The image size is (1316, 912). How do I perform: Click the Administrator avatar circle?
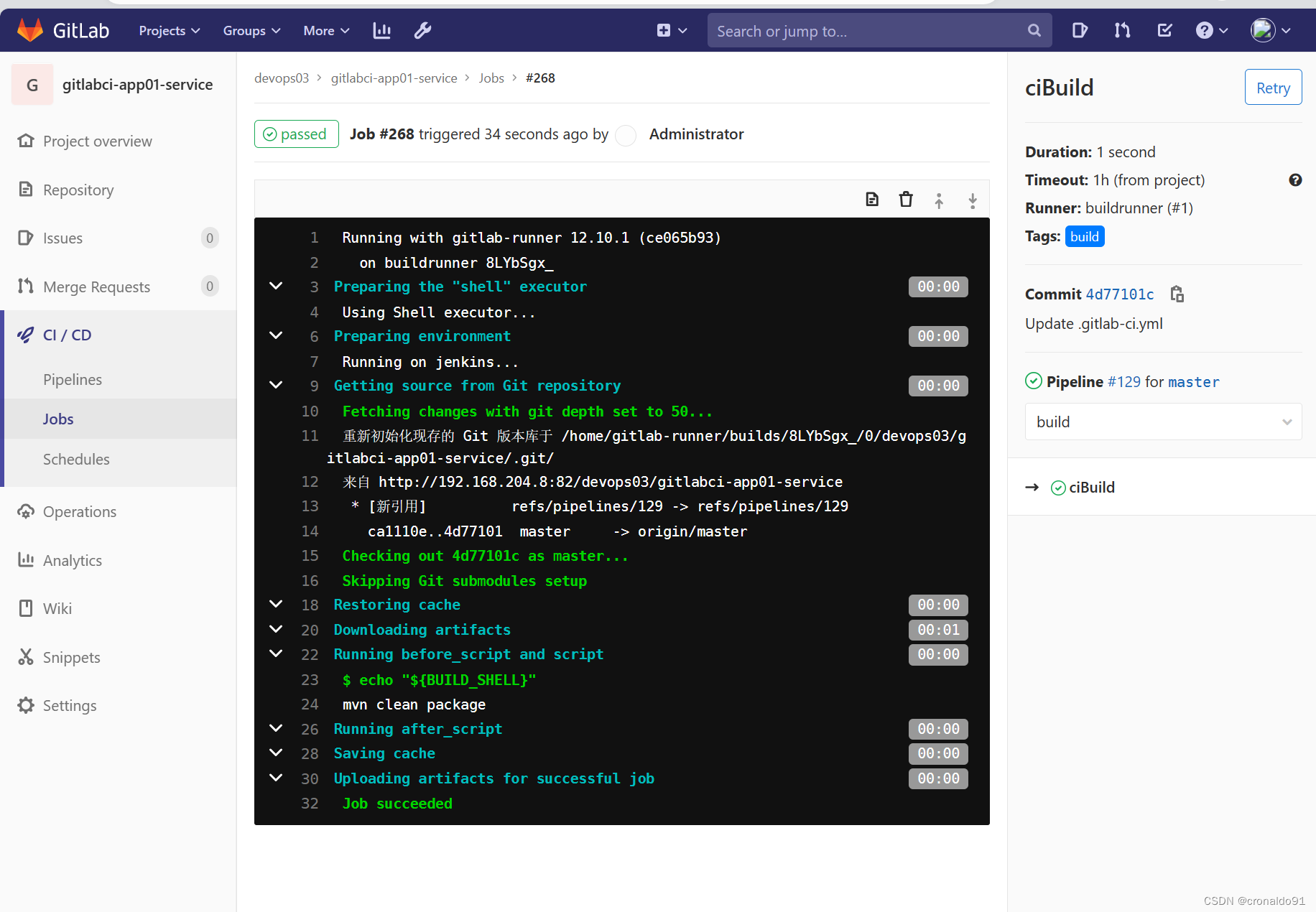626,135
